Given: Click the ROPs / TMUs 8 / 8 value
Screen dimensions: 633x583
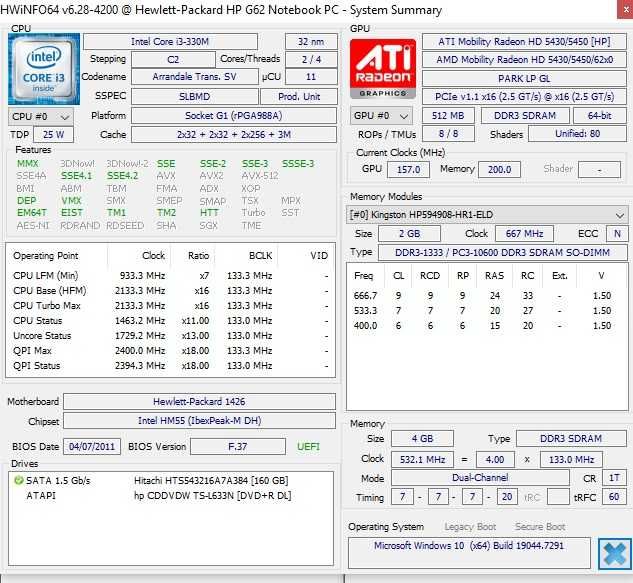Looking at the screenshot, I should (448, 134).
